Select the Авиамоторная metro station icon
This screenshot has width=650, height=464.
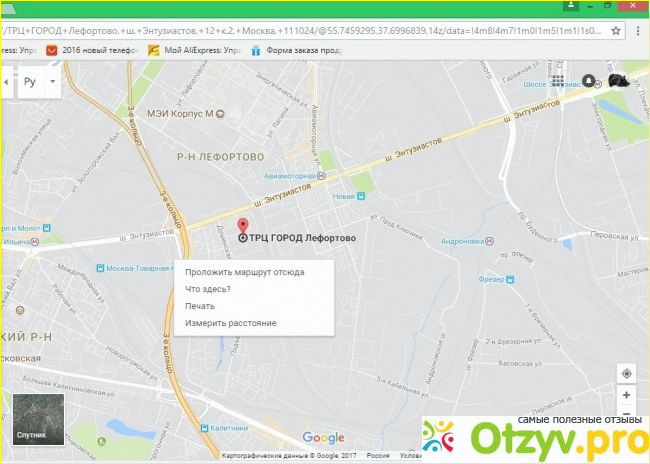321,176
